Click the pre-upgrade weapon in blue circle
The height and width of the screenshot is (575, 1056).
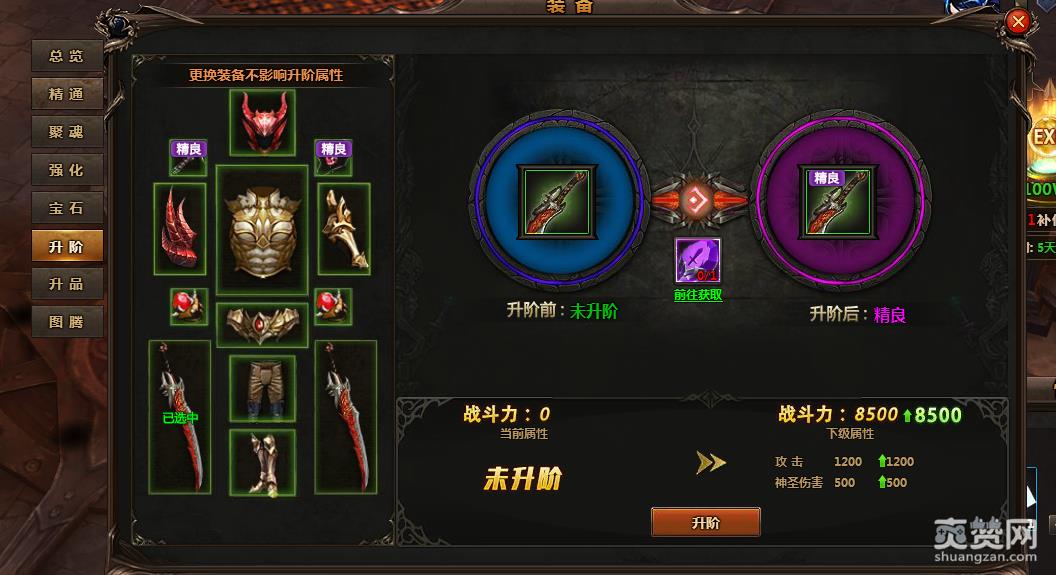[557, 202]
